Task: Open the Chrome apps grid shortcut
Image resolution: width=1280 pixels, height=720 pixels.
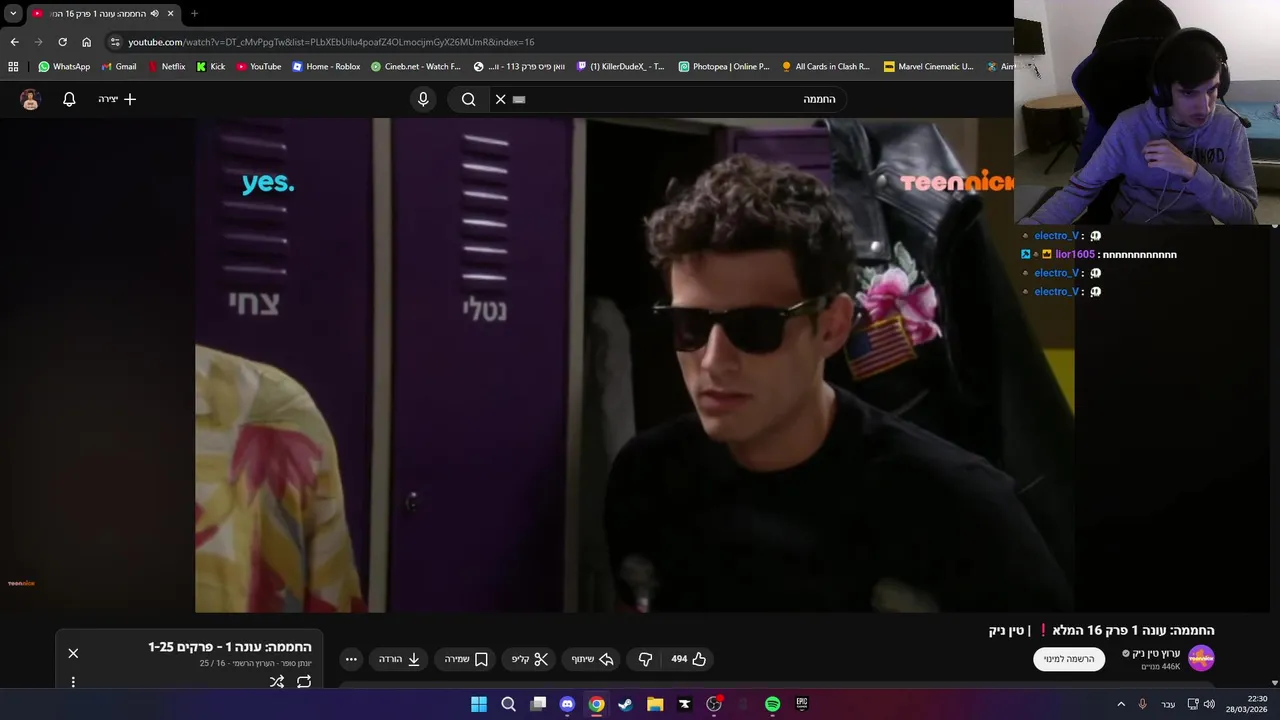Action: [x=13, y=67]
